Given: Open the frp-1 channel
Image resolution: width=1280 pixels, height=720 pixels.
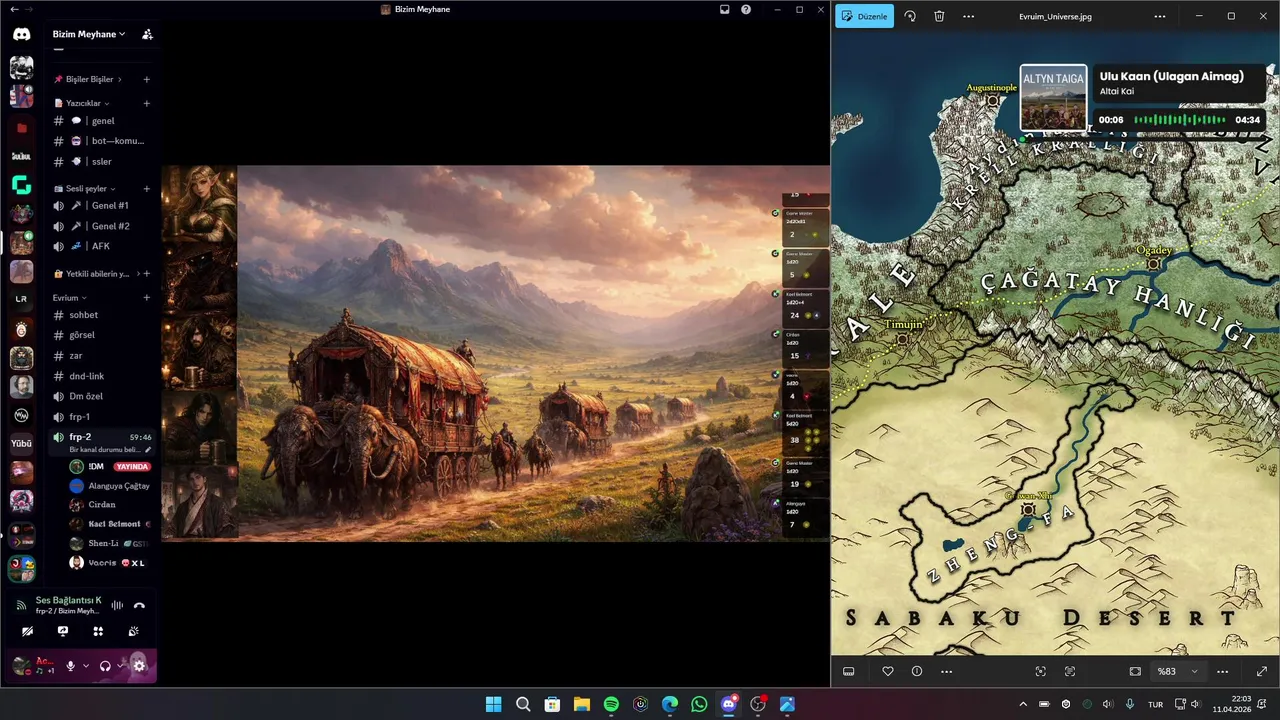Looking at the screenshot, I should coord(102,416).
